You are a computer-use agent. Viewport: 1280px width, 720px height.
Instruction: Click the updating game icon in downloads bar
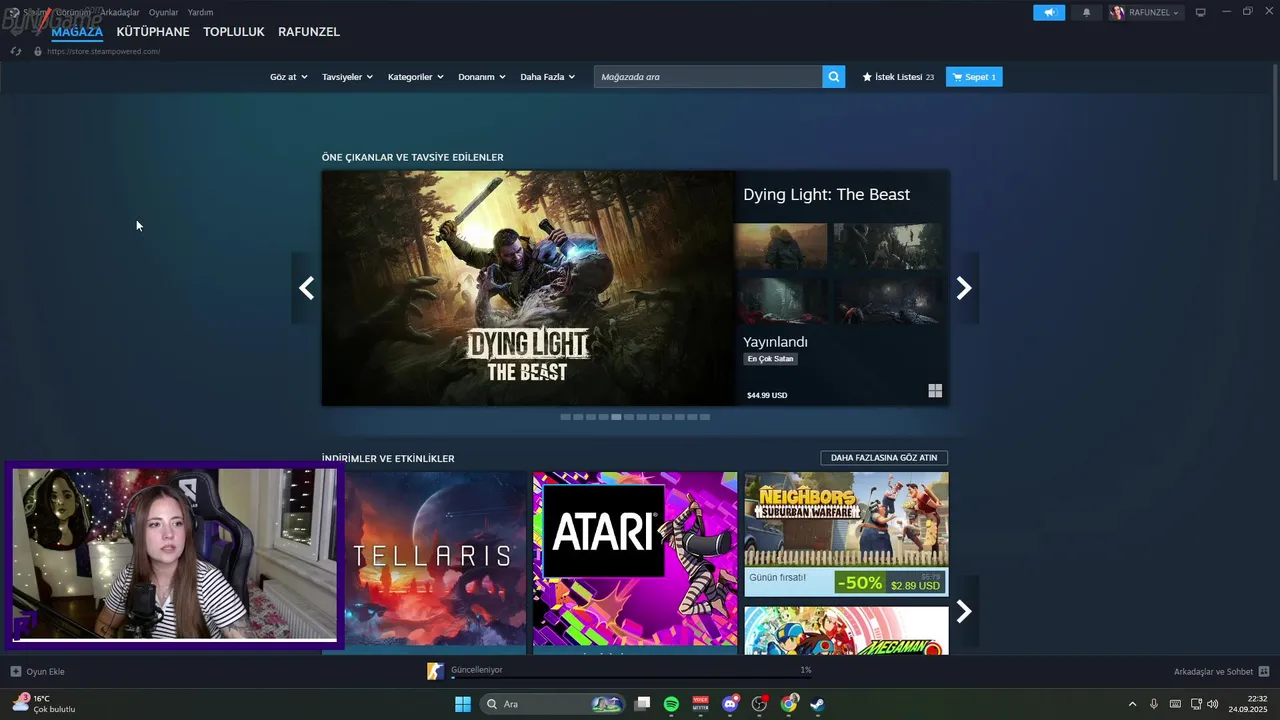point(435,671)
